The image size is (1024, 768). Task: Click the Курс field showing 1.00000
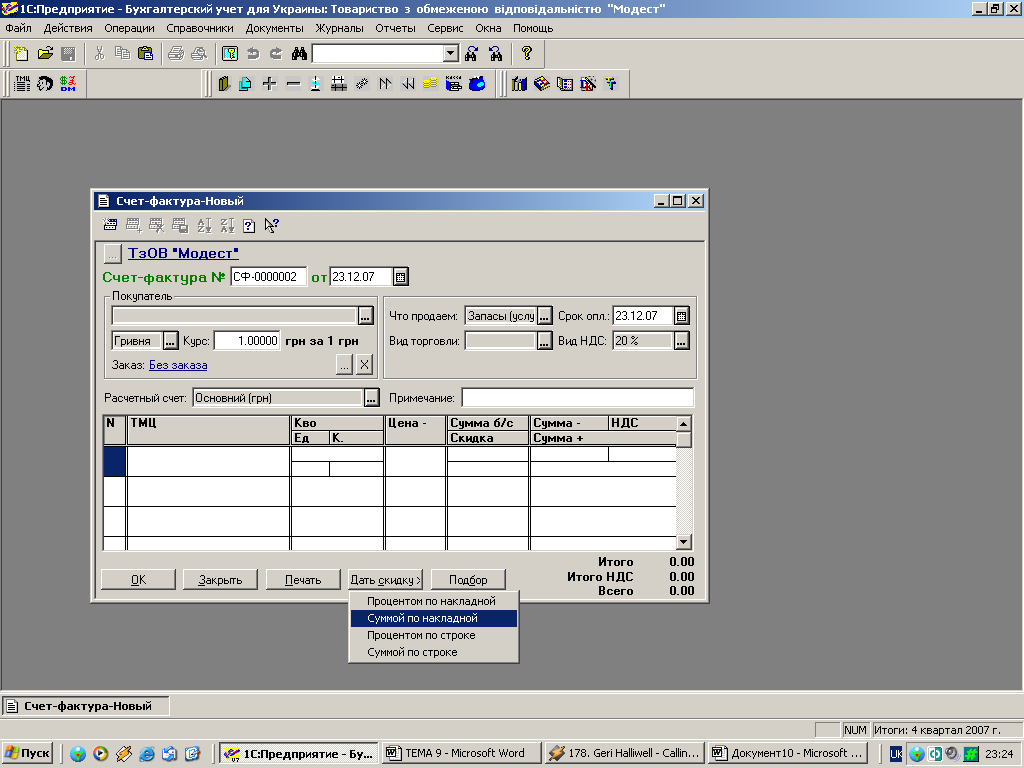pyautogui.click(x=248, y=341)
